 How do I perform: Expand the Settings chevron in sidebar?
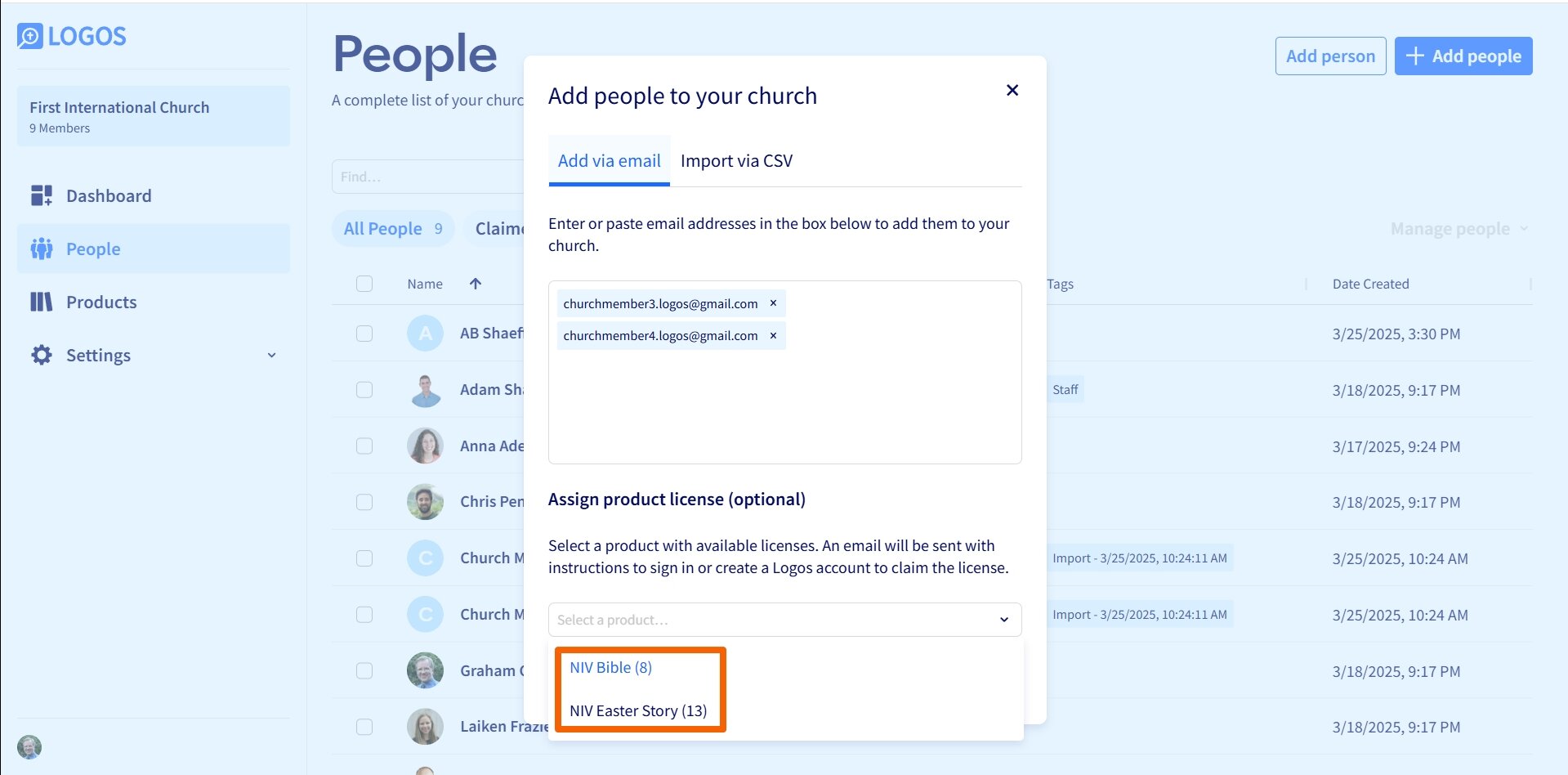point(272,355)
